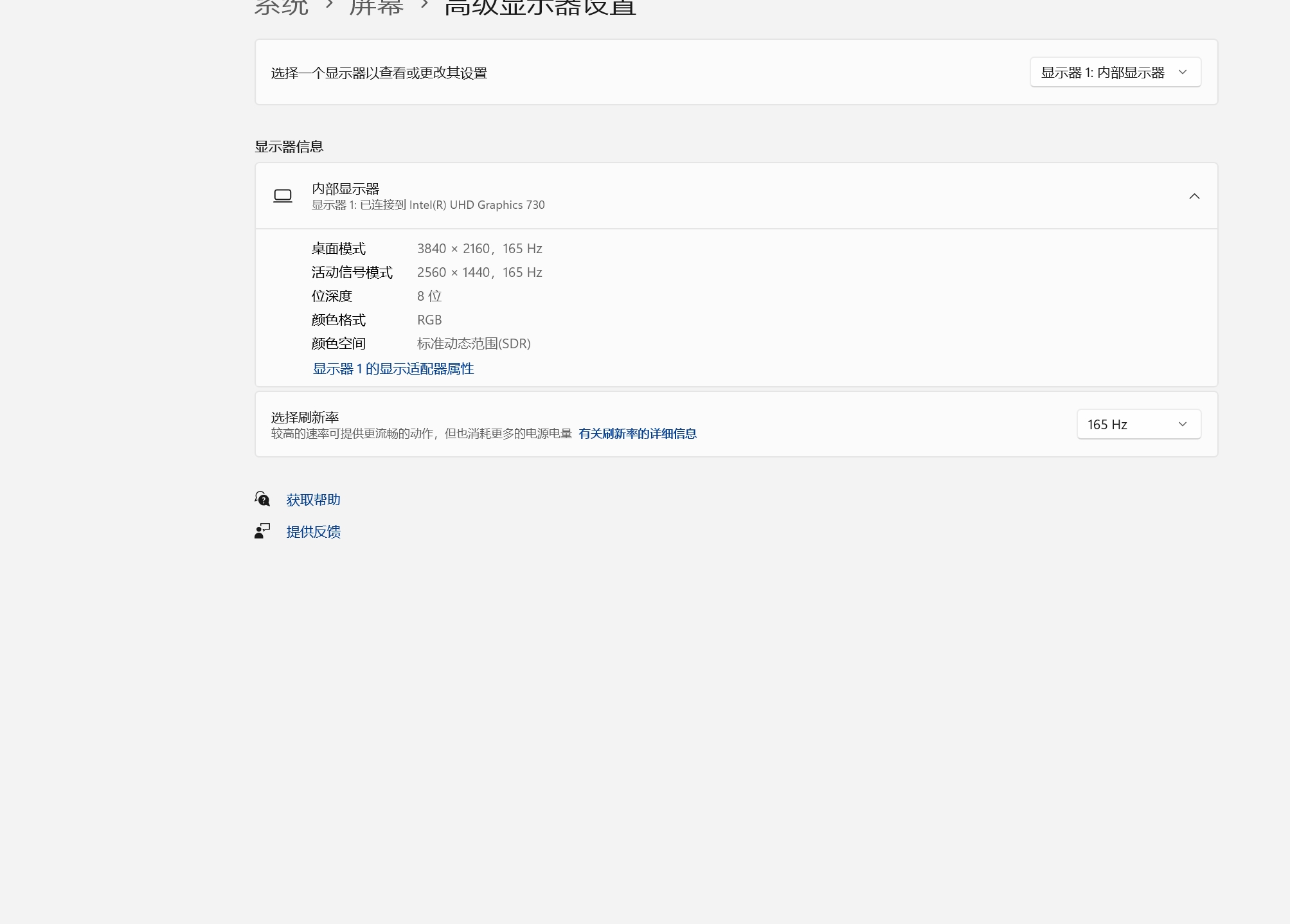Viewport: 1290px width, 924px height.
Task: Click the 标准动态范围(SDR) value
Action: pos(474,344)
